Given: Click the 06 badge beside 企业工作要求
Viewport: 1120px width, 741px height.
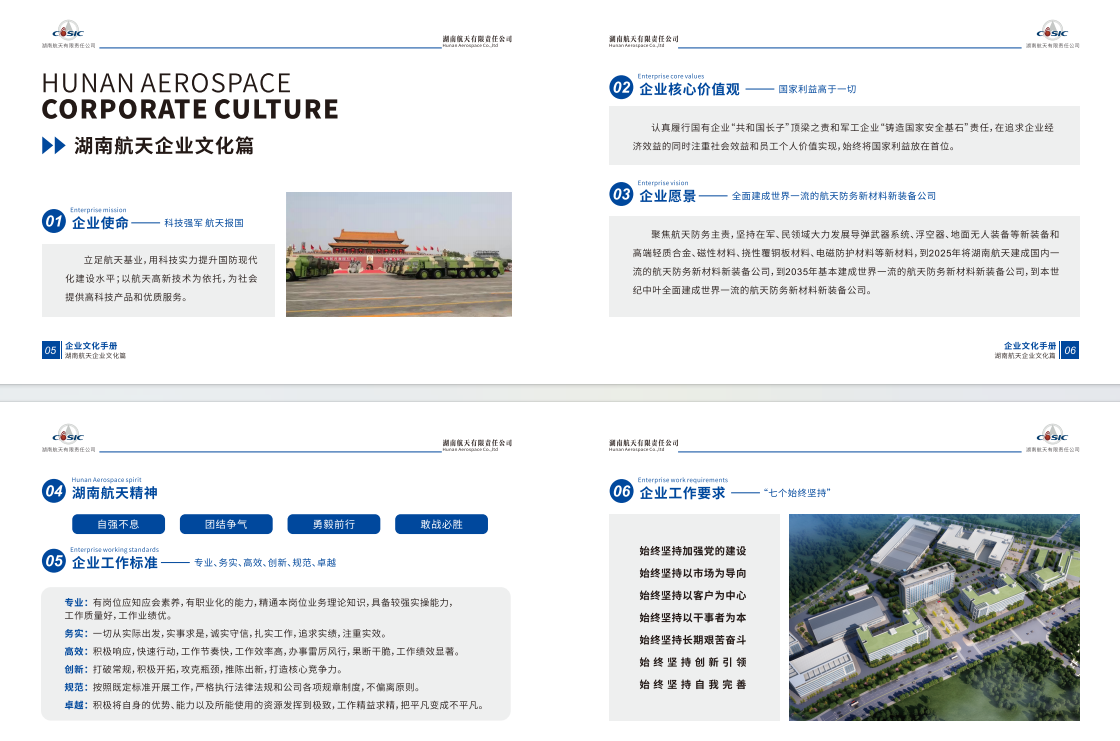Looking at the screenshot, I should pyautogui.click(x=621, y=491).
